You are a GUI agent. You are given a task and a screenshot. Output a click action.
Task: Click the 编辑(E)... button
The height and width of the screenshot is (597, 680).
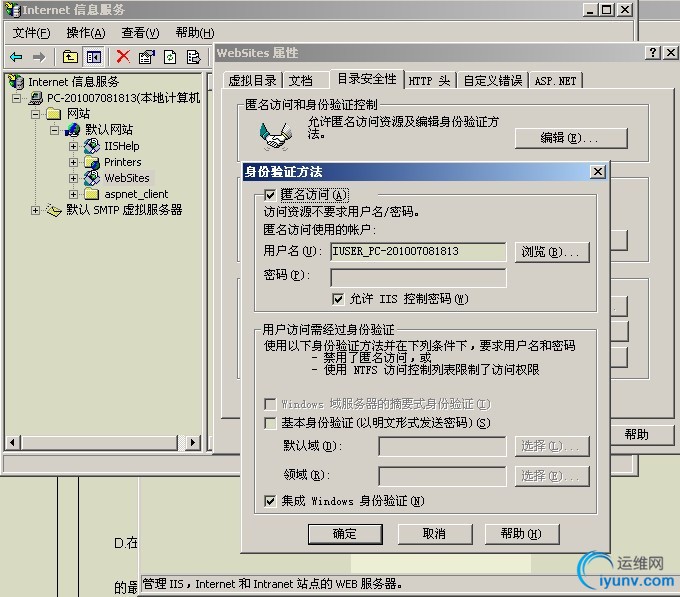coord(571,138)
